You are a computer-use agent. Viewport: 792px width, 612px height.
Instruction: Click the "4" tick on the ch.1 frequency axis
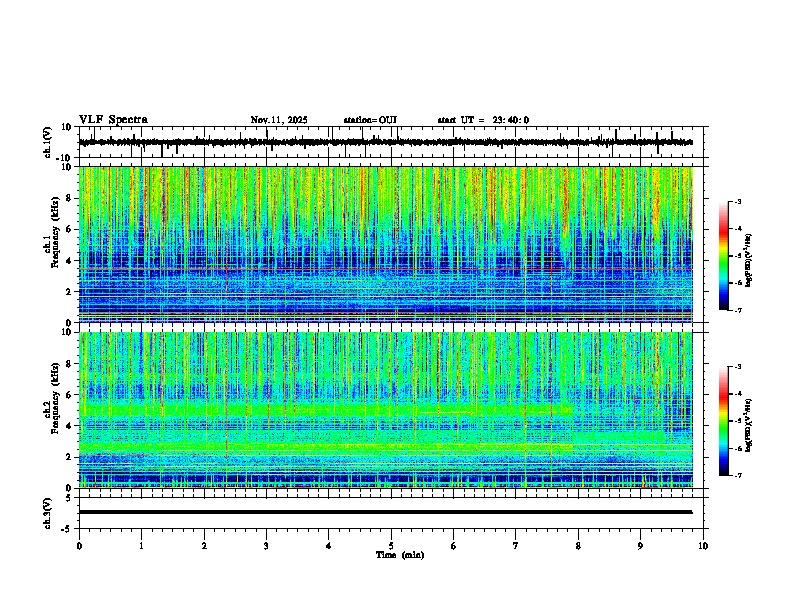70,261
